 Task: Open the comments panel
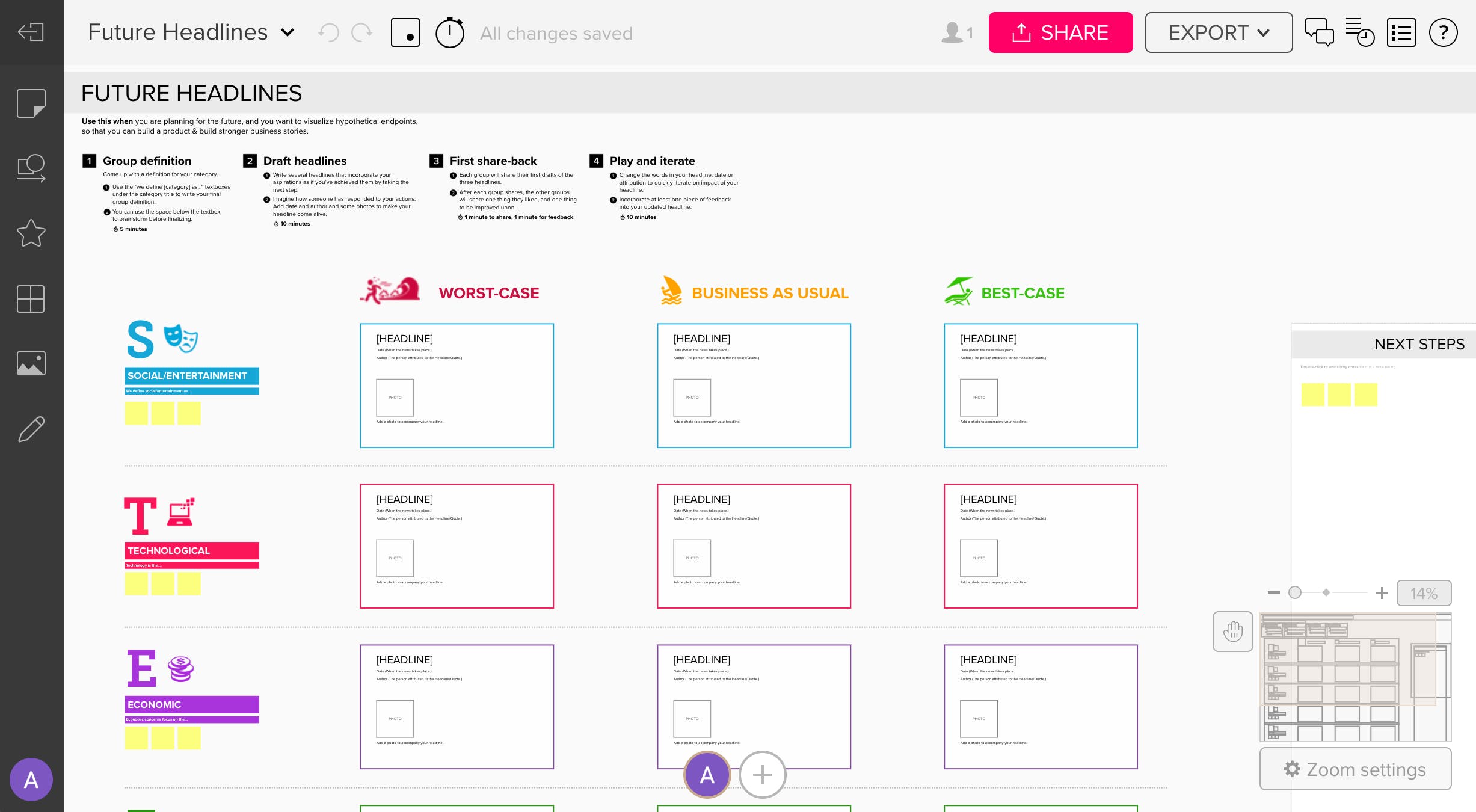tap(1319, 32)
